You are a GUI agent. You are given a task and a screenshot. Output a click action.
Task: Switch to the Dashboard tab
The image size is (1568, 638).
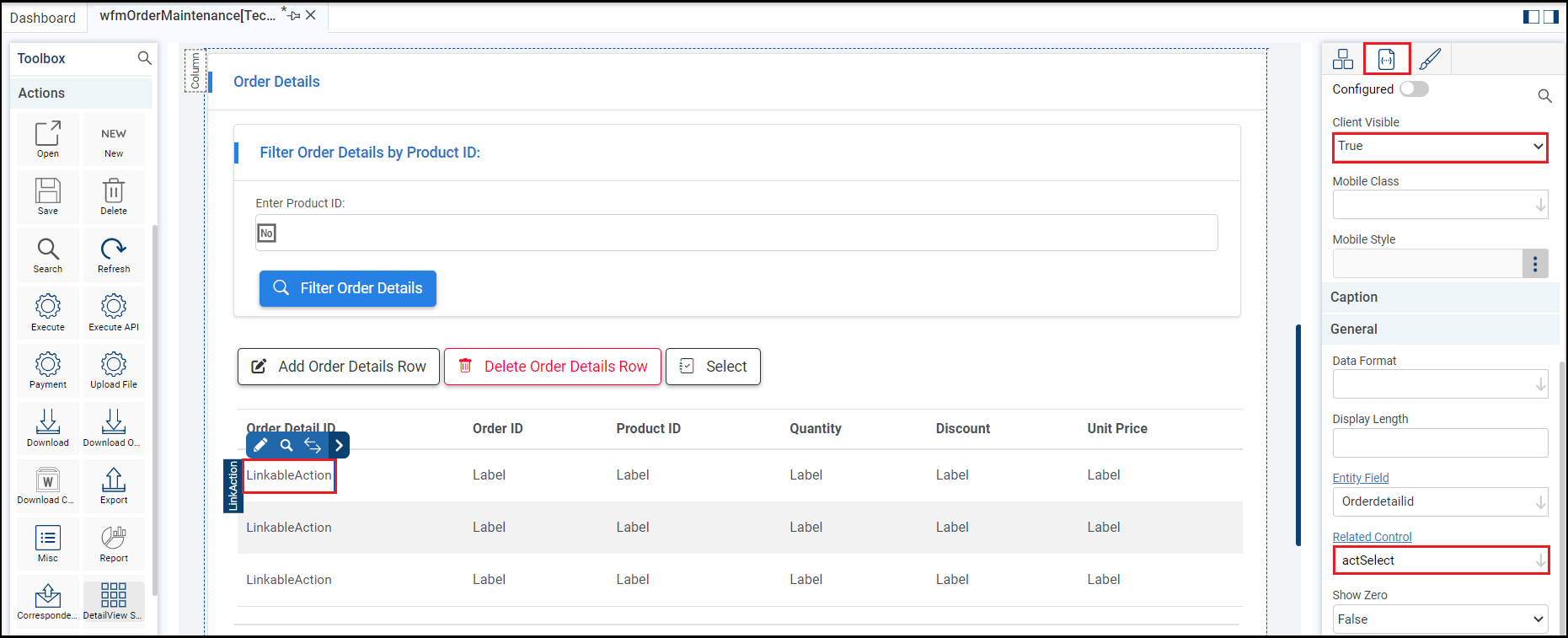(x=43, y=18)
